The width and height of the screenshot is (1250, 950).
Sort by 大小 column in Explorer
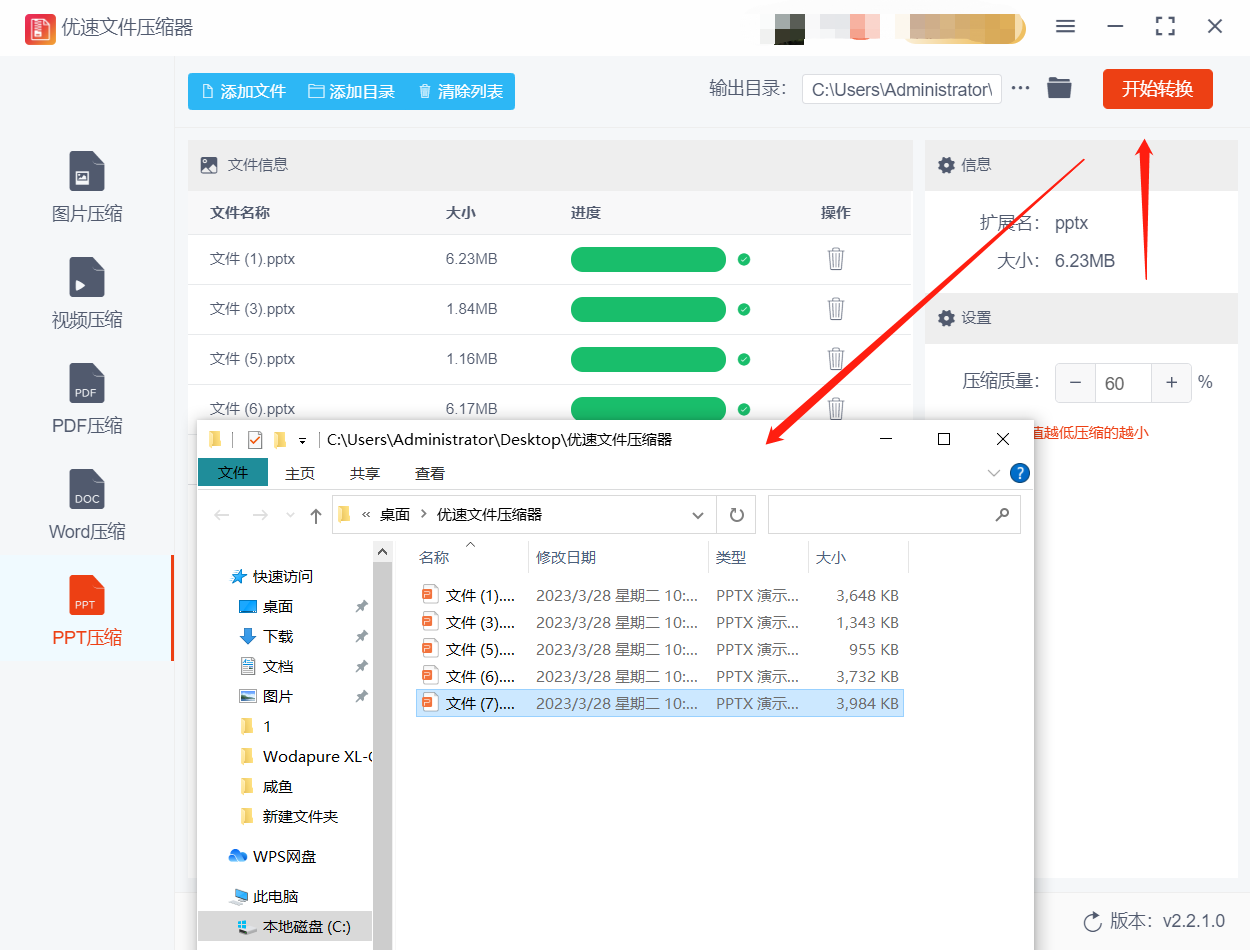click(858, 557)
